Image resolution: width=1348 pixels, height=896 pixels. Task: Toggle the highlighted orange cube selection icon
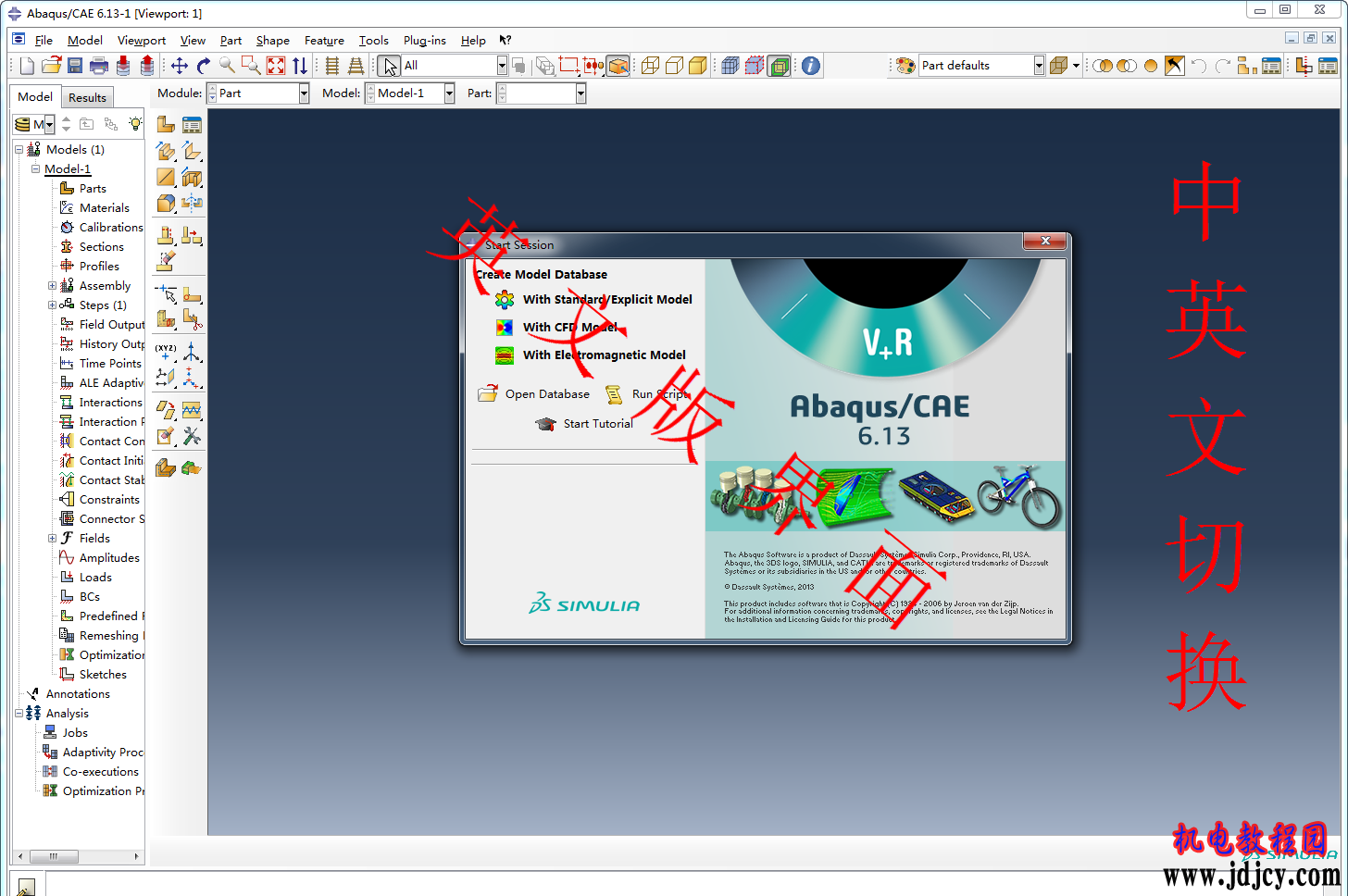(x=618, y=66)
